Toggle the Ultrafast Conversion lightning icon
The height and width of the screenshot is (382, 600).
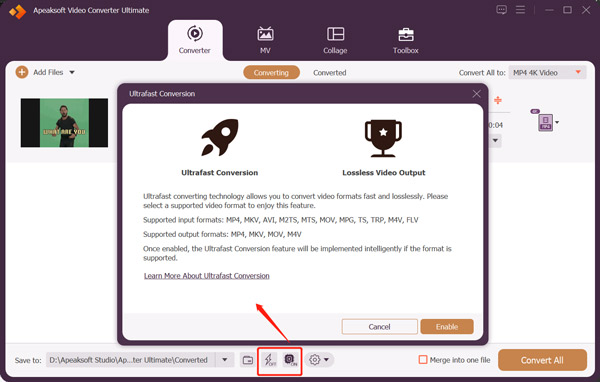pos(270,360)
